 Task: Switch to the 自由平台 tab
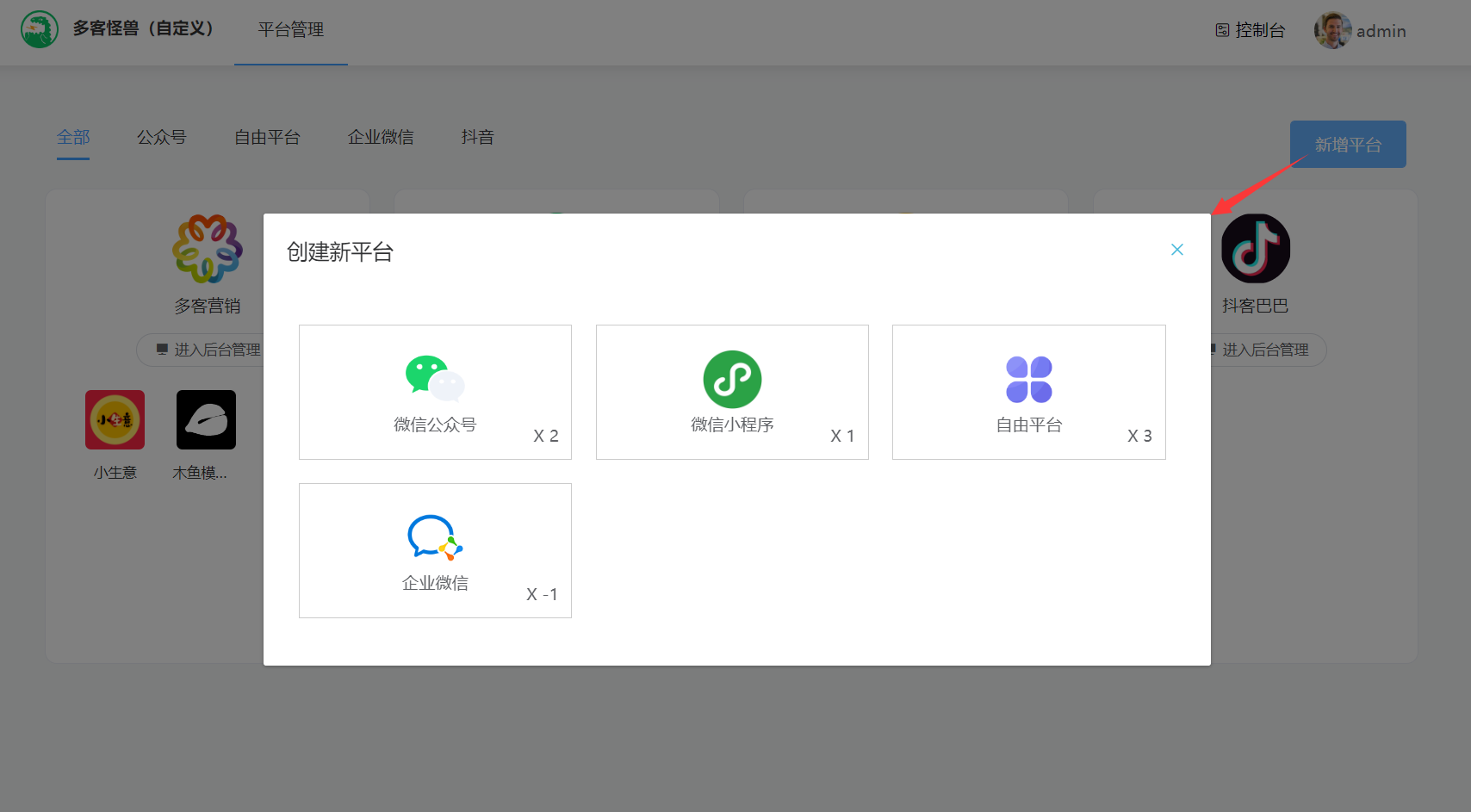(x=267, y=137)
